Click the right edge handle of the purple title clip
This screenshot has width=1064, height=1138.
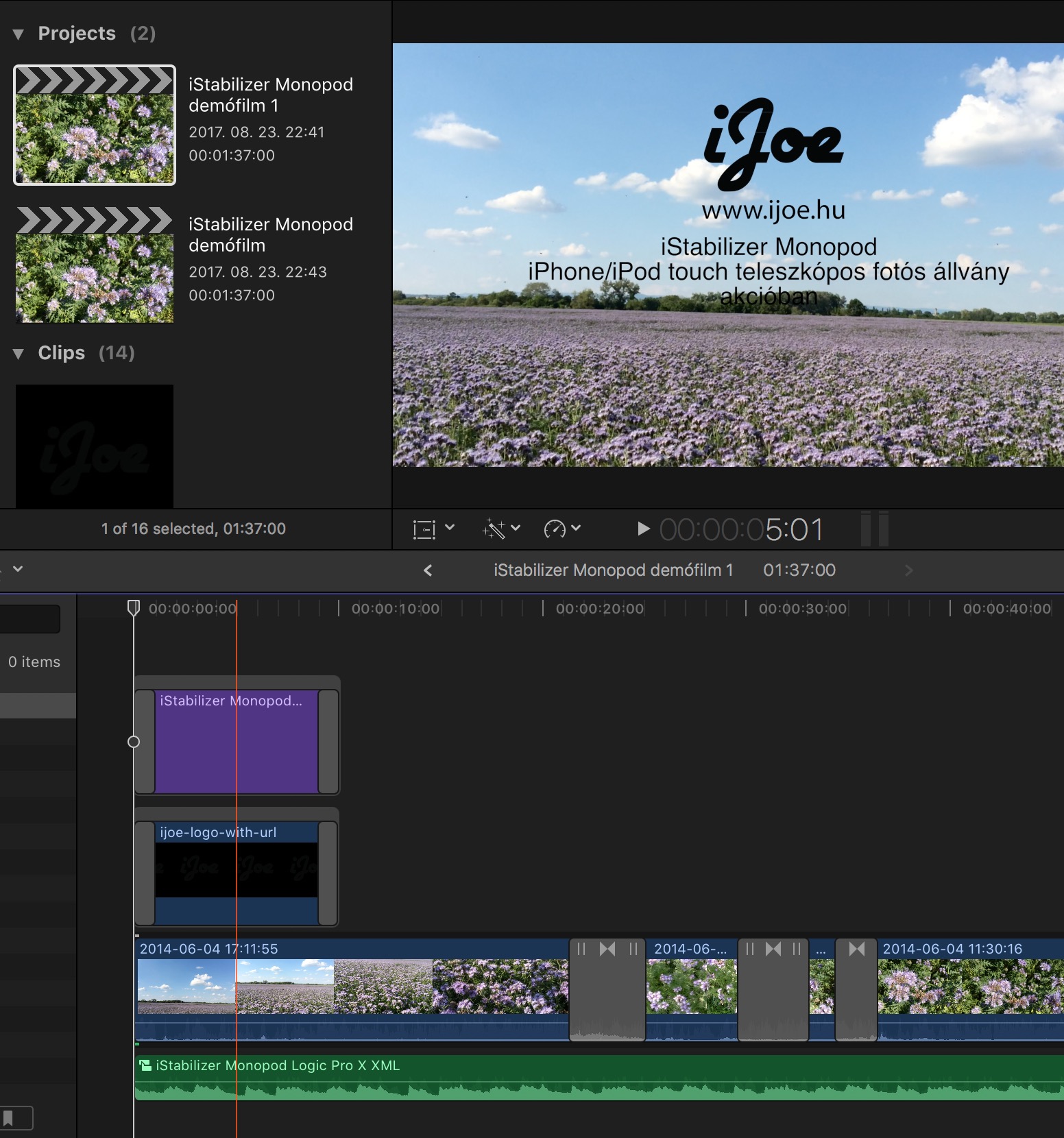point(328,742)
